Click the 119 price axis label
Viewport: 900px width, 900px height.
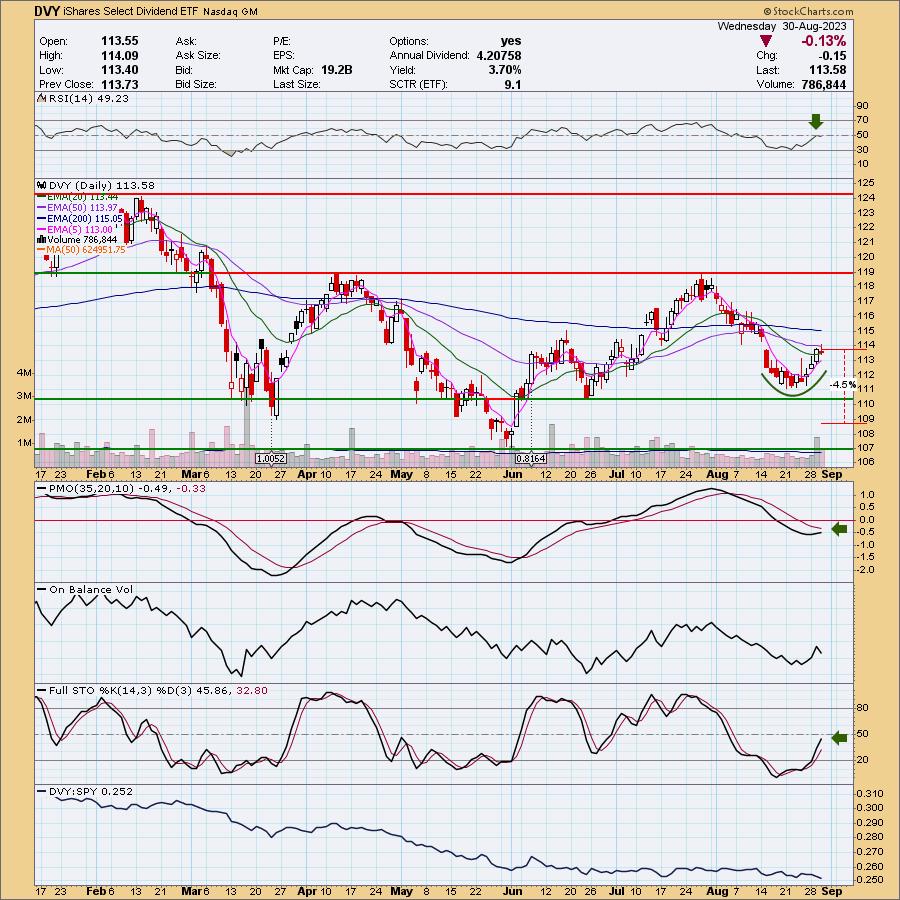[867, 271]
